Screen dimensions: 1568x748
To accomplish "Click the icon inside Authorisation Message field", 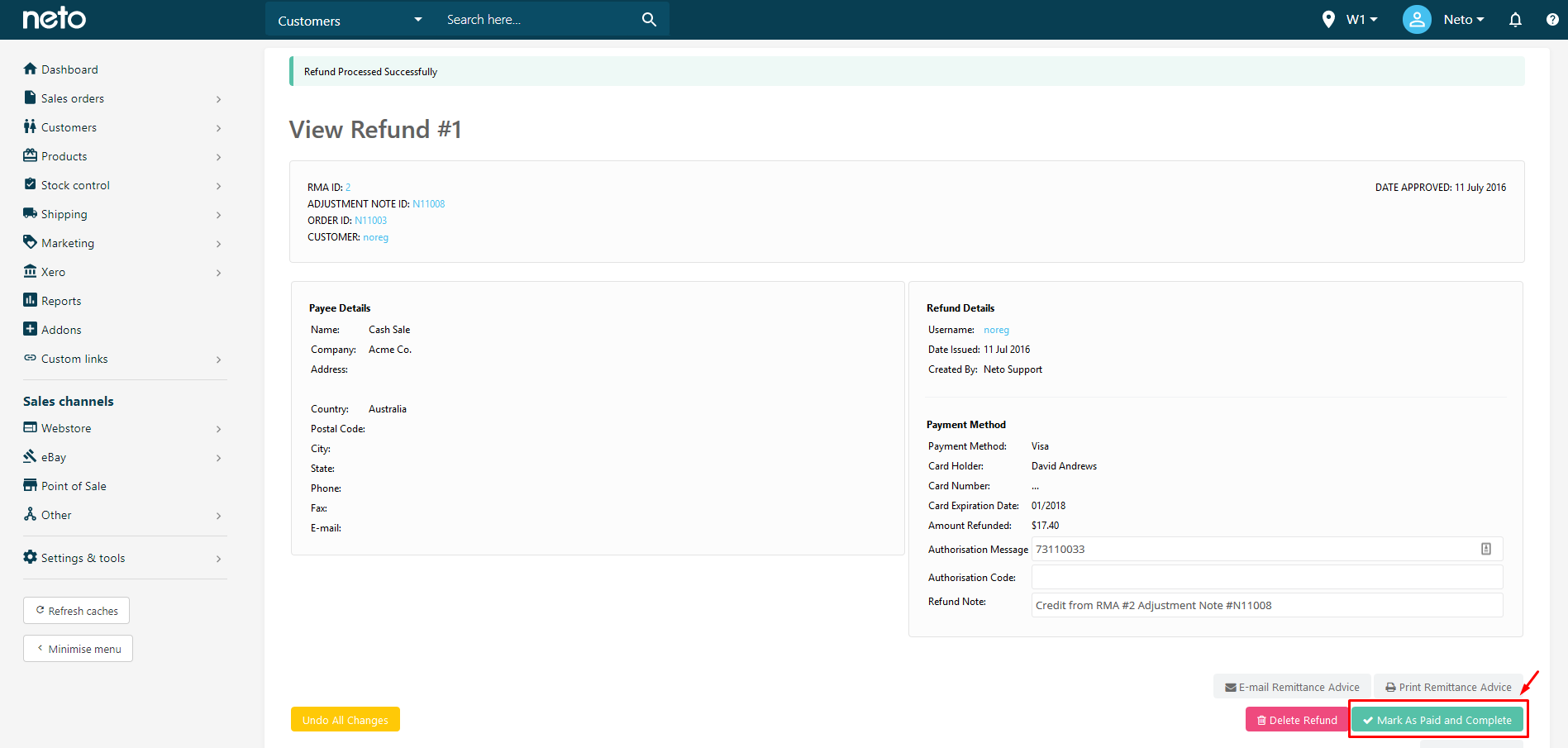I will (1486, 549).
